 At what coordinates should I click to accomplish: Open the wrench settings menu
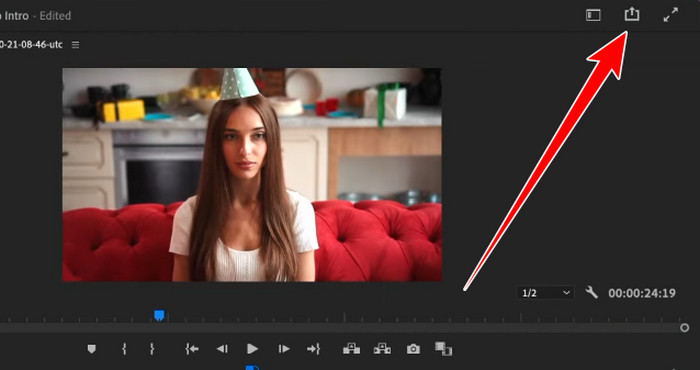[x=592, y=293]
